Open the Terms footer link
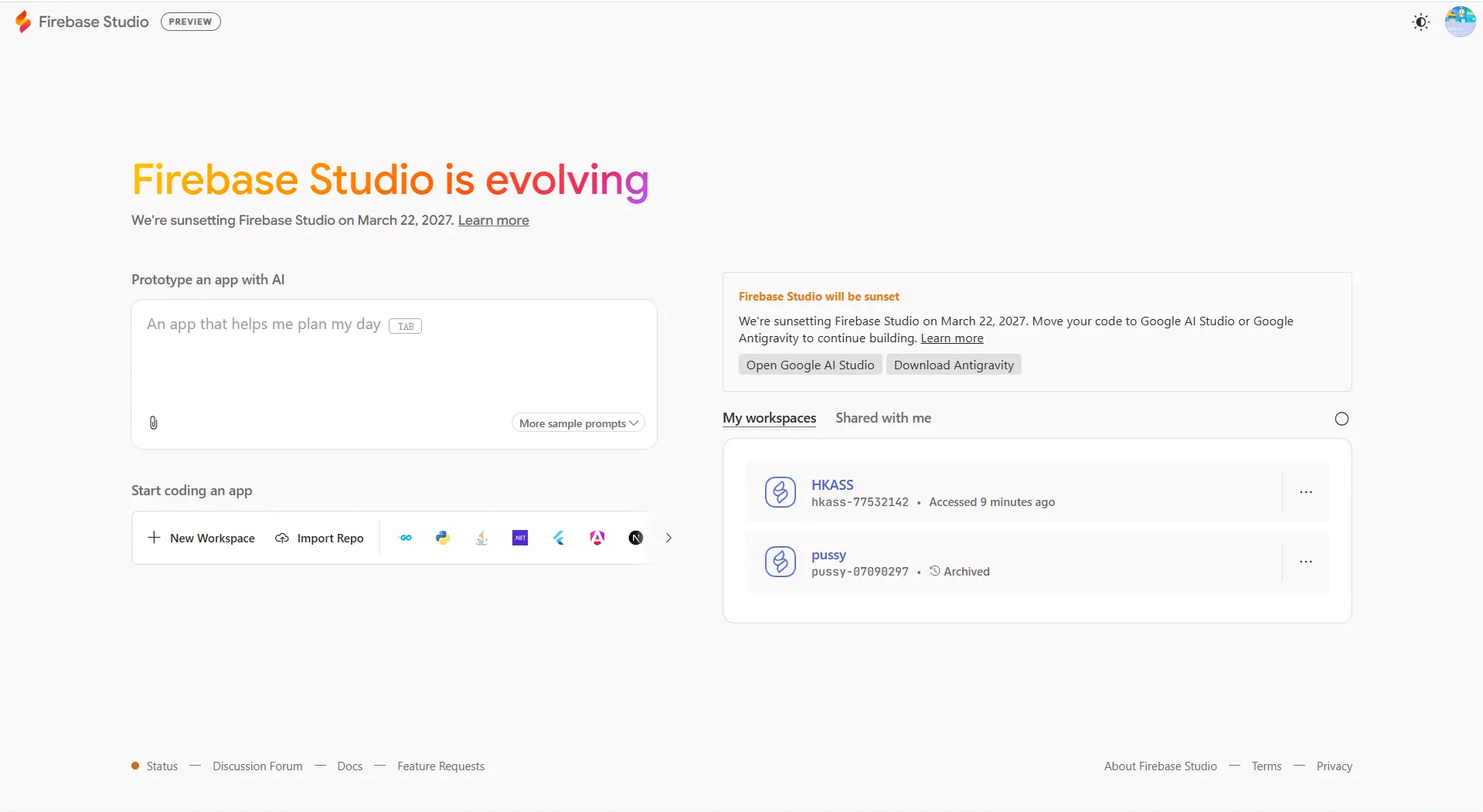This screenshot has width=1483, height=812. pos(1267,766)
